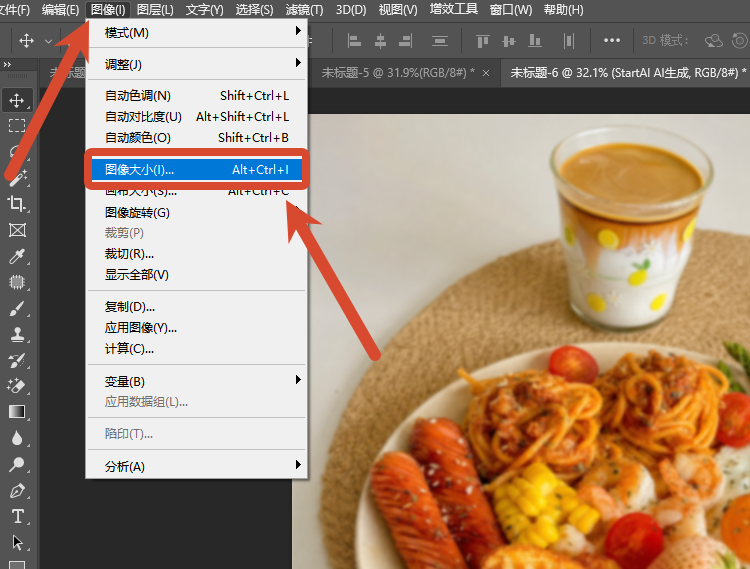
Task: Choose 复制(D)... menu item
Action: pyautogui.click(x=196, y=306)
